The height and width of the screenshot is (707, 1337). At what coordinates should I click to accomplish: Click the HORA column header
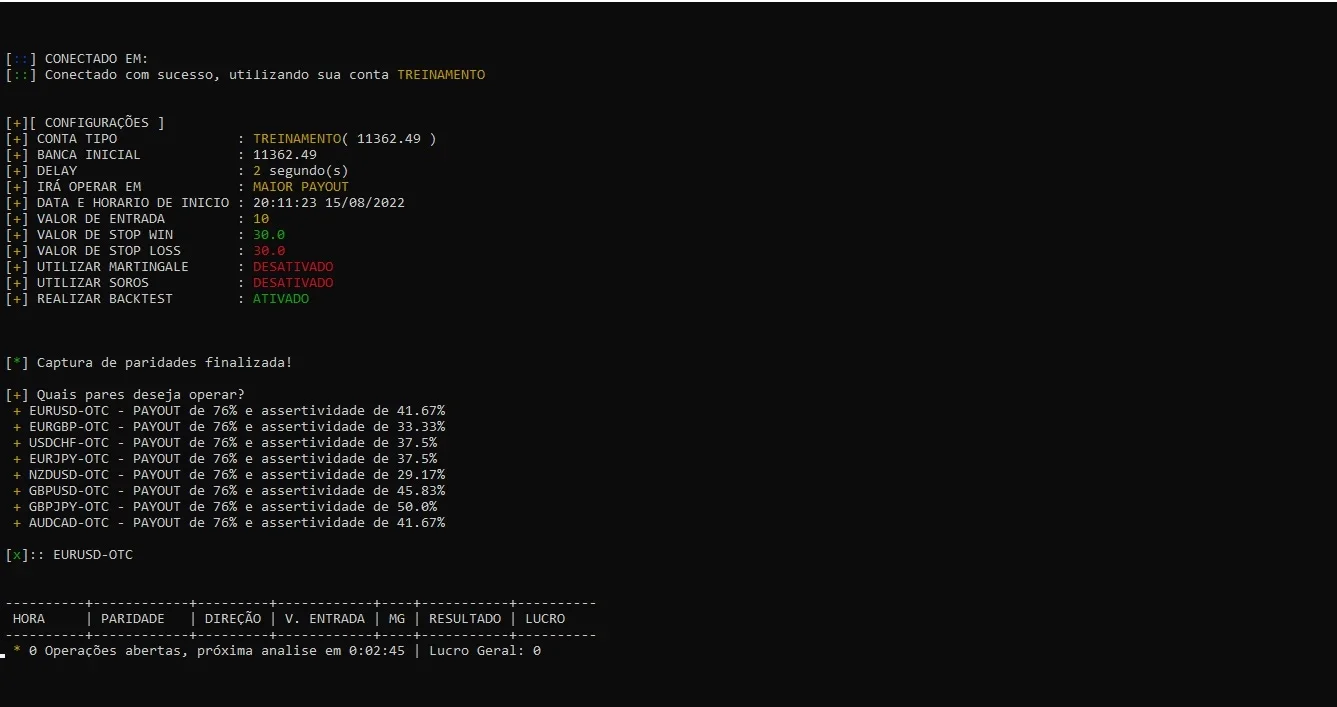coord(29,619)
